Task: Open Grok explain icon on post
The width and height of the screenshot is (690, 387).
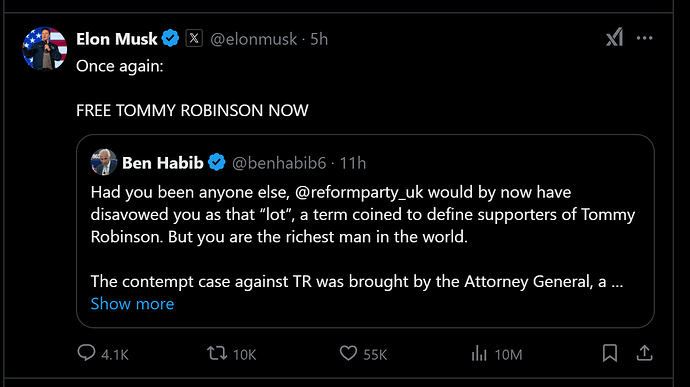Action: (614, 37)
